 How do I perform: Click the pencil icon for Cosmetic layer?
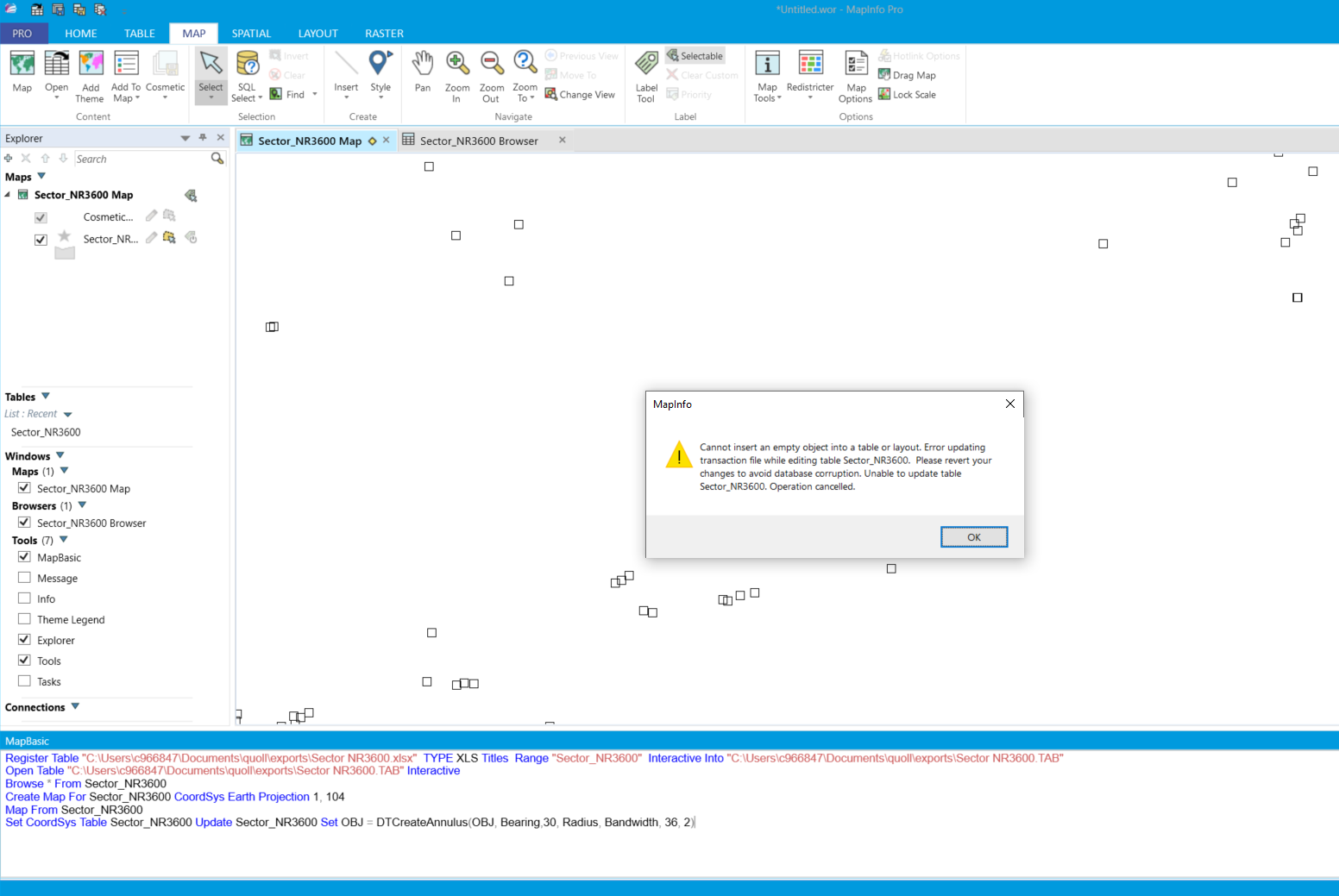click(151, 216)
